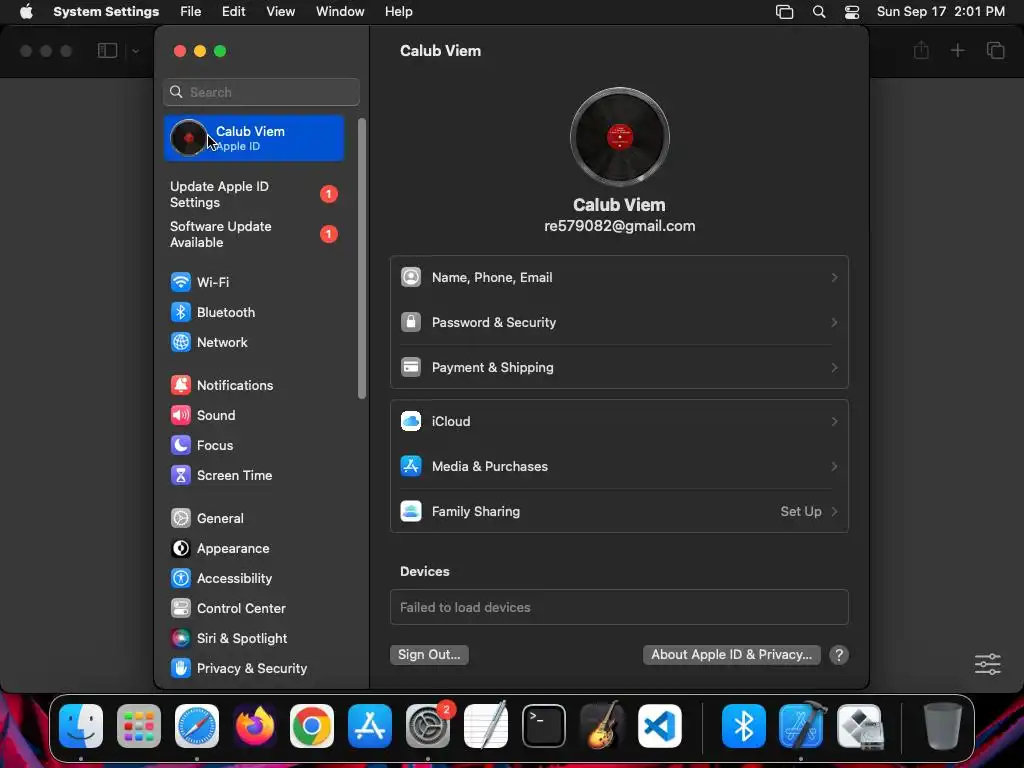Viewport: 1024px width, 768px height.
Task: Click System Settings icon in Dock
Action: coord(428,726)
